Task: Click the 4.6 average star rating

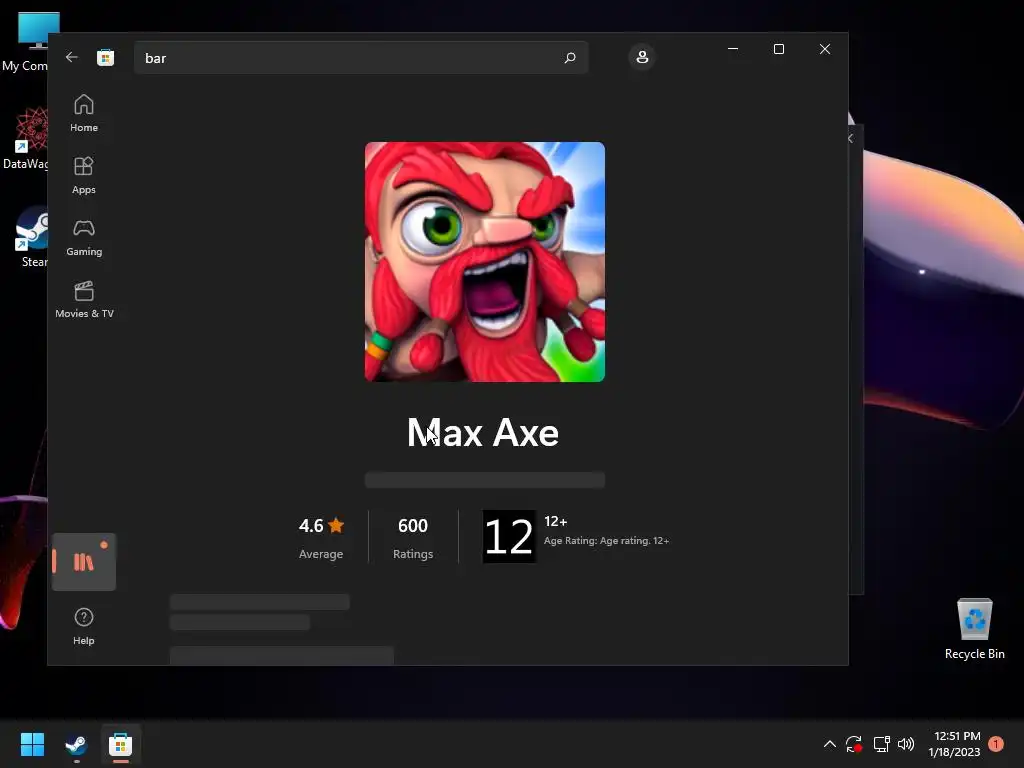Action: [321, 538]
